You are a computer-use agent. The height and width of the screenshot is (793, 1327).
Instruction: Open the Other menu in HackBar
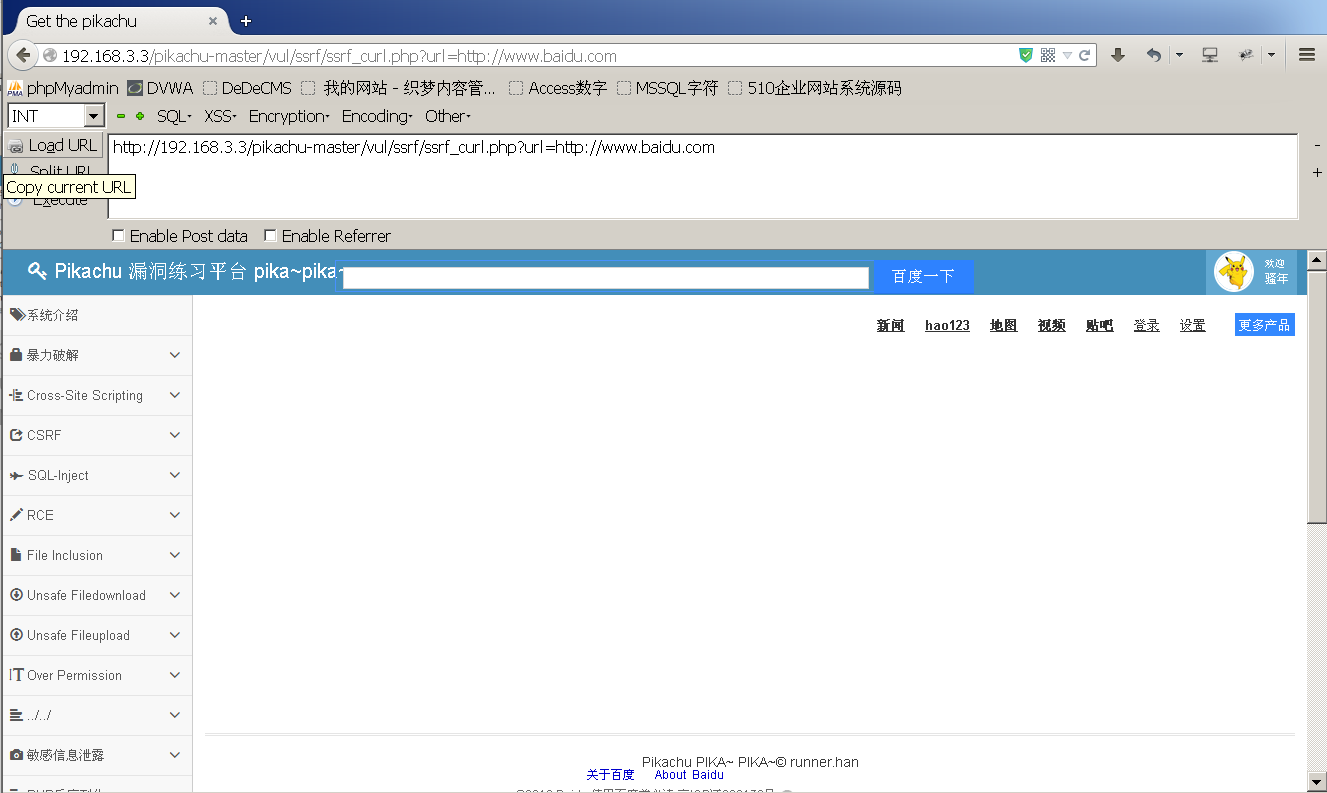click(447, 116)
